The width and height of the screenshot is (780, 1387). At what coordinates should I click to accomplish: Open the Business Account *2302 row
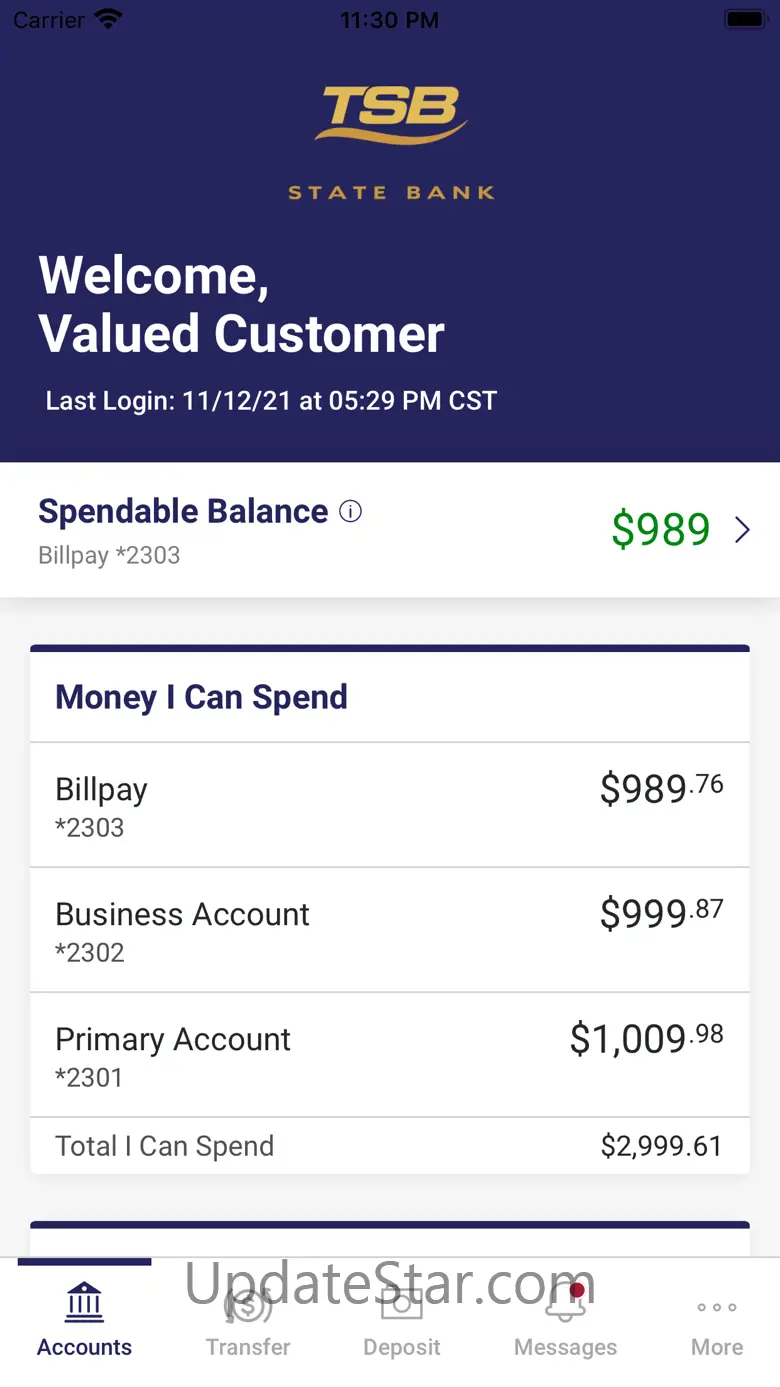tap(389, 930)
